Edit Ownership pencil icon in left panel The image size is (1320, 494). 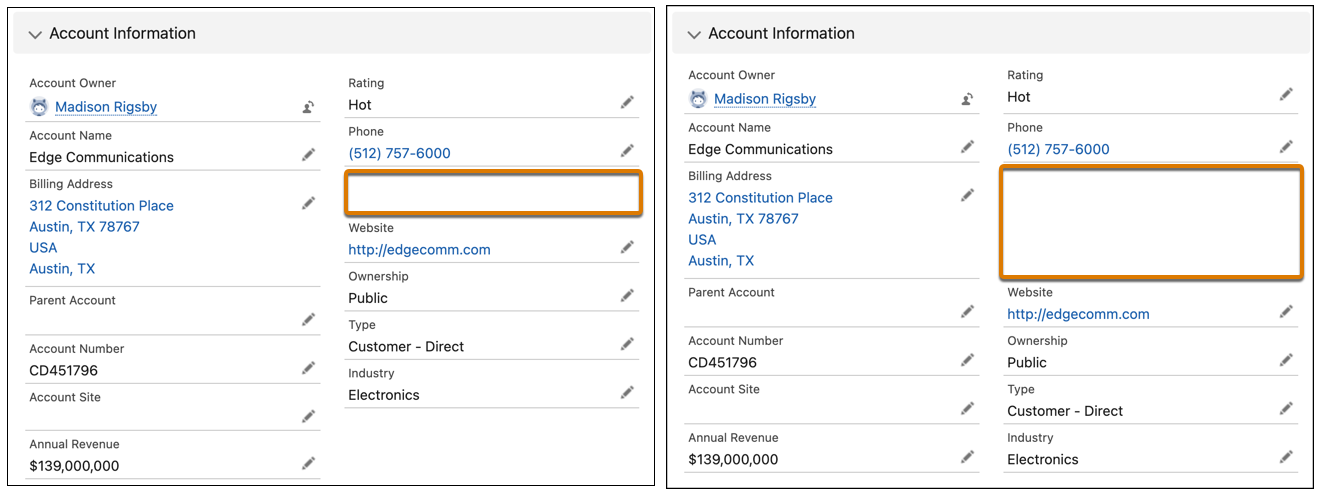[x=627, y=296]
